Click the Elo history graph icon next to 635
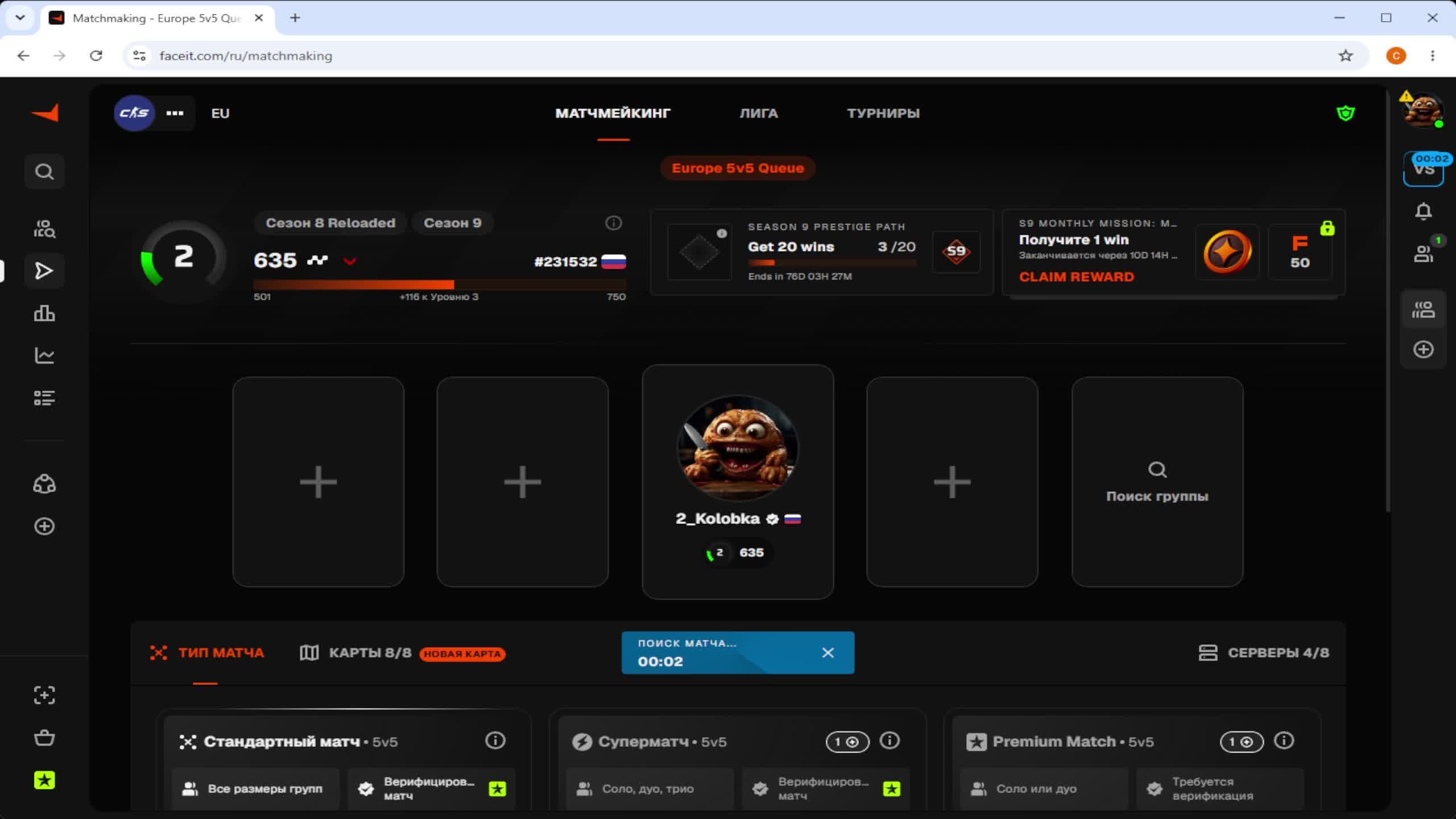The width and height of the screenshot is (1456, 819). coord(317,260)
